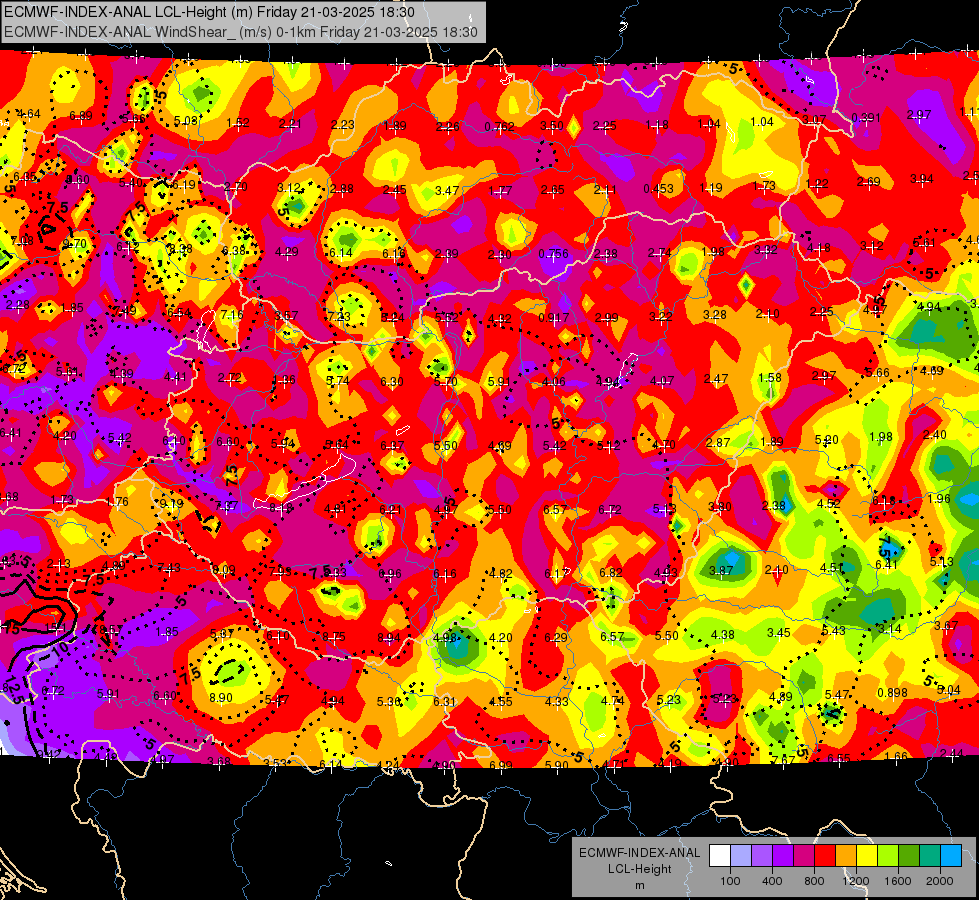Click the grid value 6.99
979x900 pixels.
click(x=501, y=765)
